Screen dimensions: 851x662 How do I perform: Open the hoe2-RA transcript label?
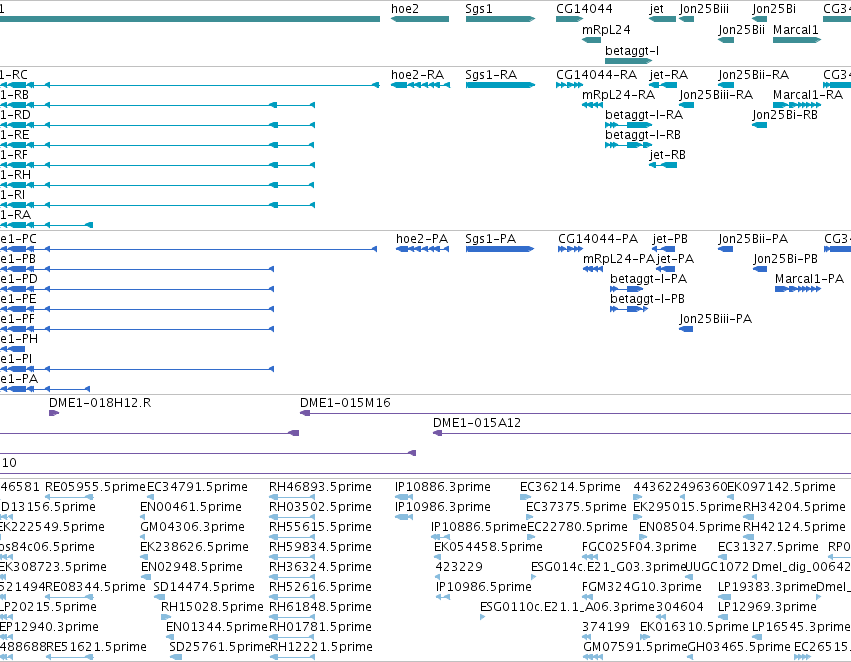417,74
